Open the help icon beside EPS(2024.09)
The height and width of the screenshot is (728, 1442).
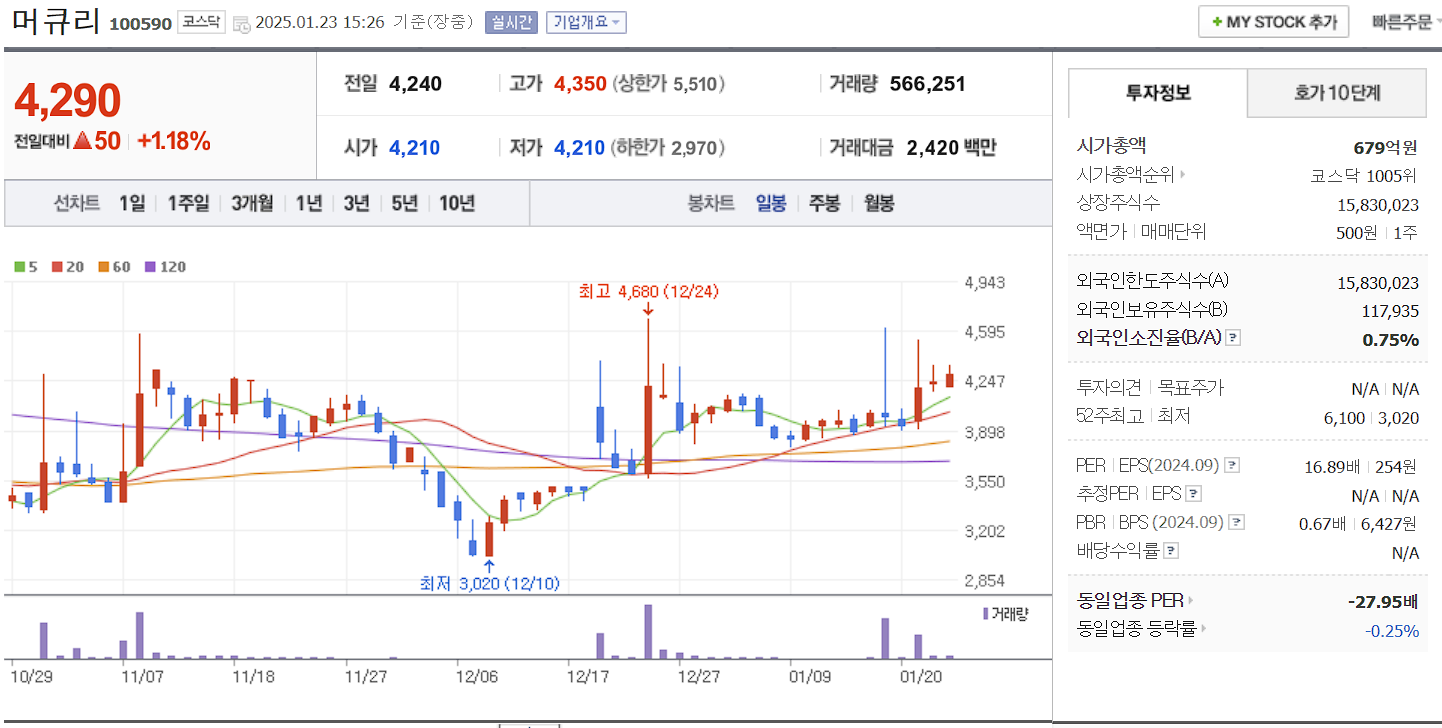(x=1231, y=465)
